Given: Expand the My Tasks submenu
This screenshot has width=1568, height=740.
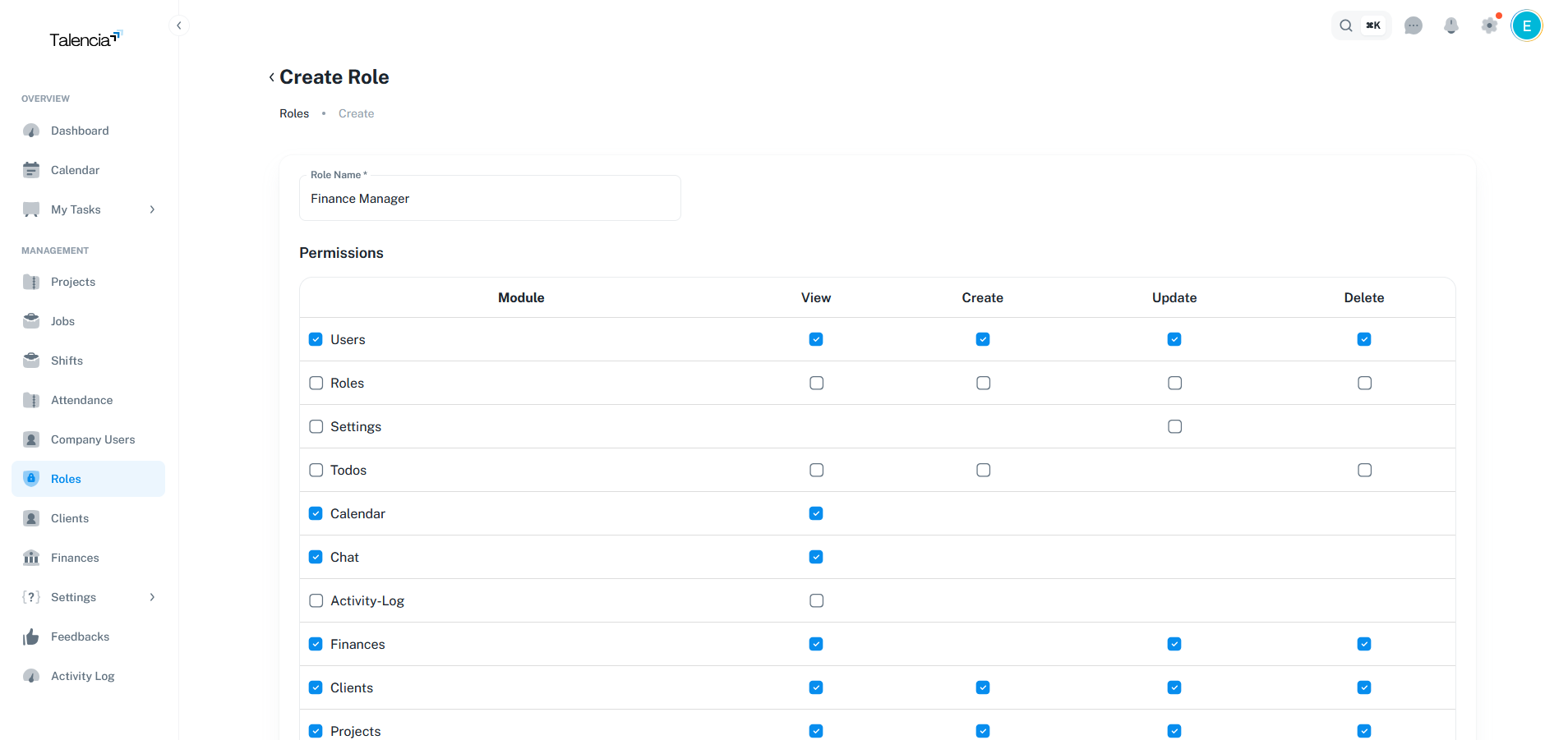Looking at the screenshot, I should tap(151, 209).
